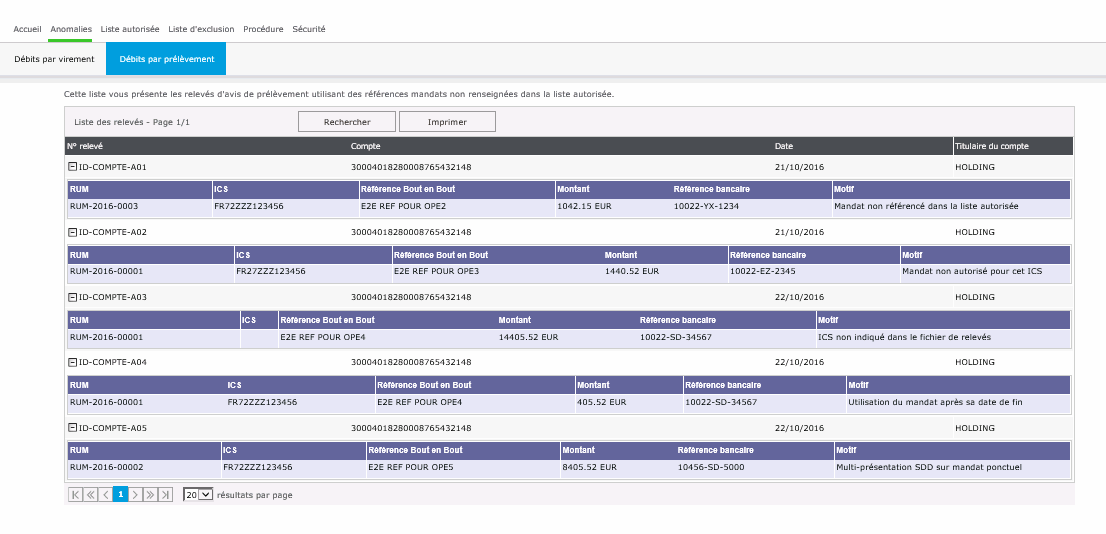Viewport: 1106px width, 534px height.
Task: Collapse the ID-COMPTE-A03 row
Action: 72,297
